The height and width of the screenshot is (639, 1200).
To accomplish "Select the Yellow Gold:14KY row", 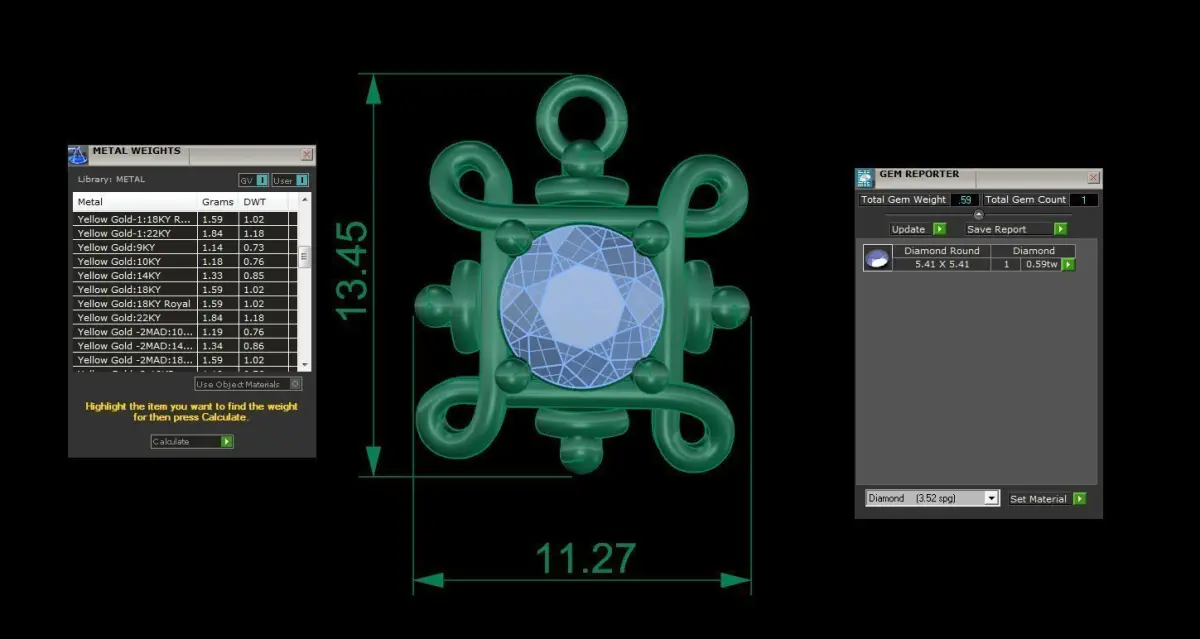I will (186, 275).
